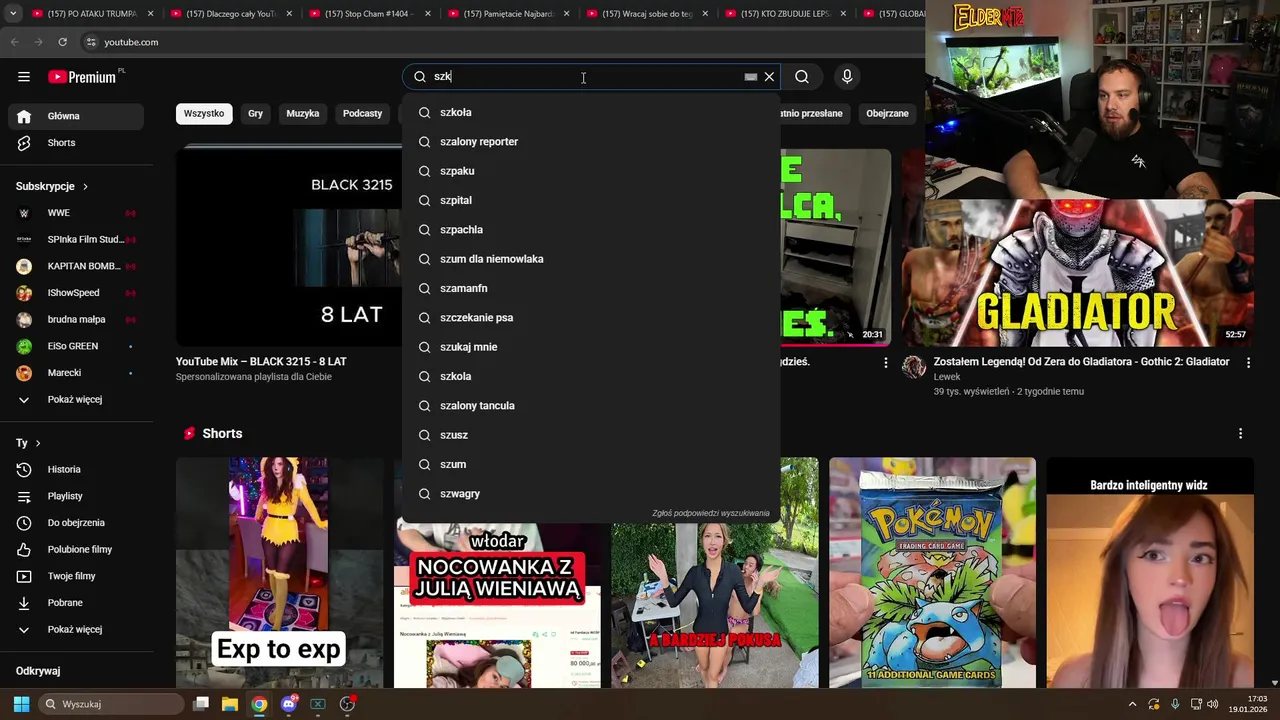Viewport: 1280px width, 720px height.
Task: Choose the suggestion szpachla
Action: pos(591,230)
